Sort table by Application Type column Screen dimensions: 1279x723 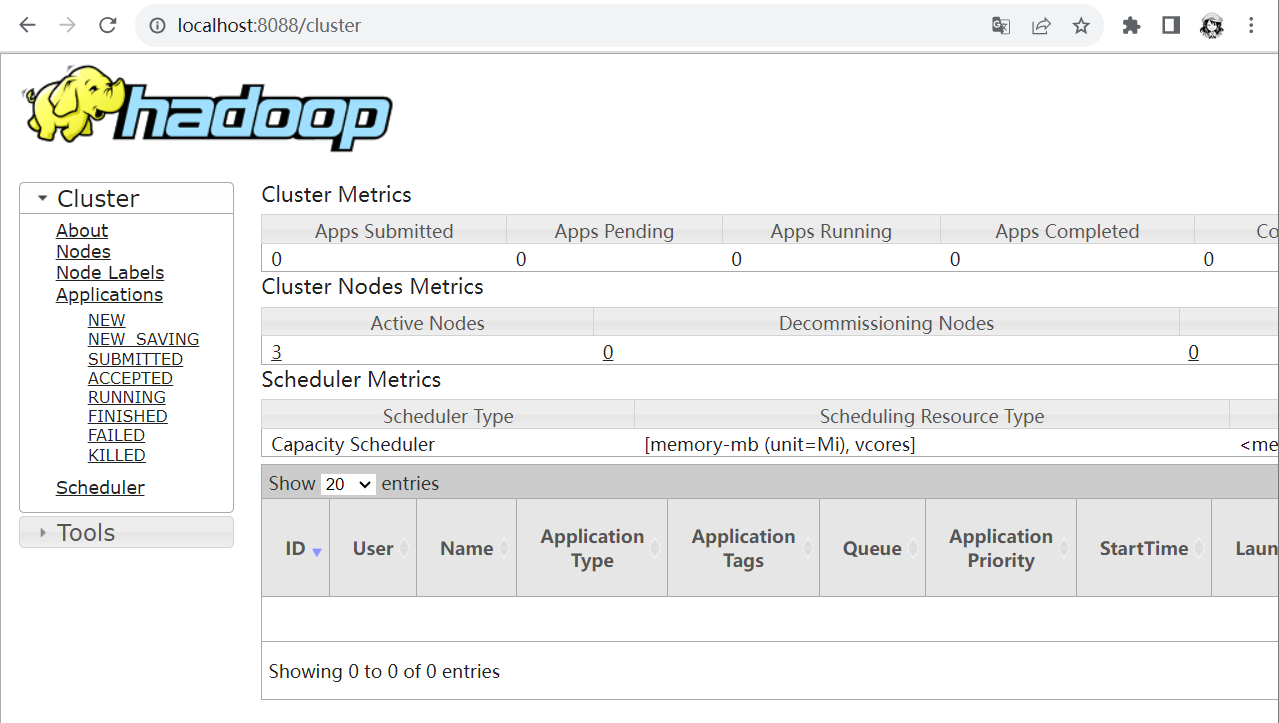(x=592, y=548)
